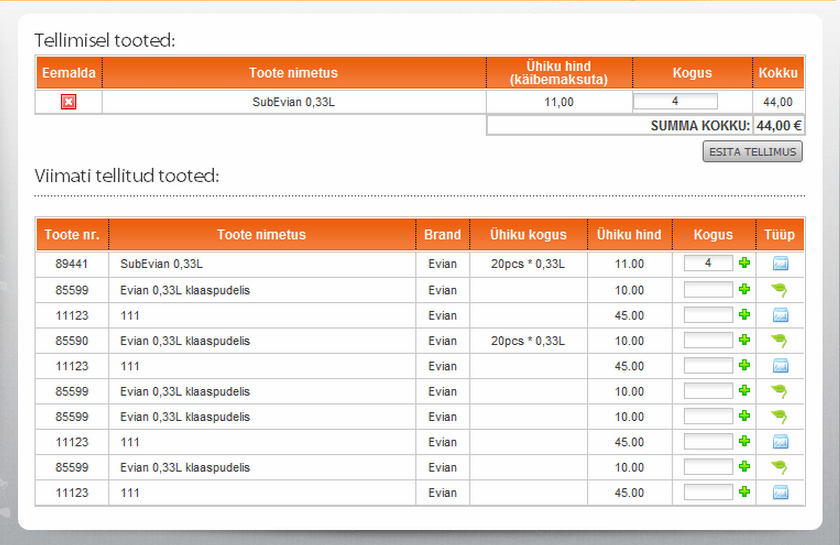The width and height of the screenshot is (840, 545).
Task: Click the Viimati tellitud tooted: heading
Action: coord(126,176)
